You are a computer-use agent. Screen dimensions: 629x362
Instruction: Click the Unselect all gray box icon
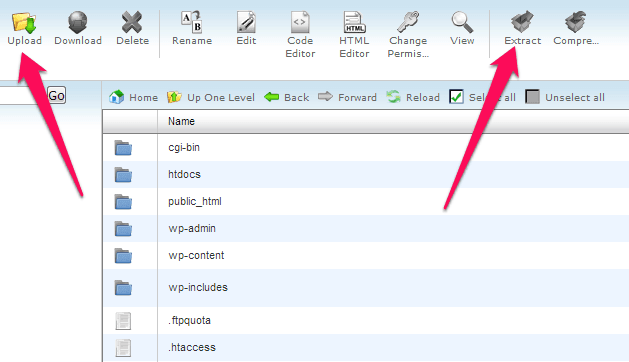point(532,97)
